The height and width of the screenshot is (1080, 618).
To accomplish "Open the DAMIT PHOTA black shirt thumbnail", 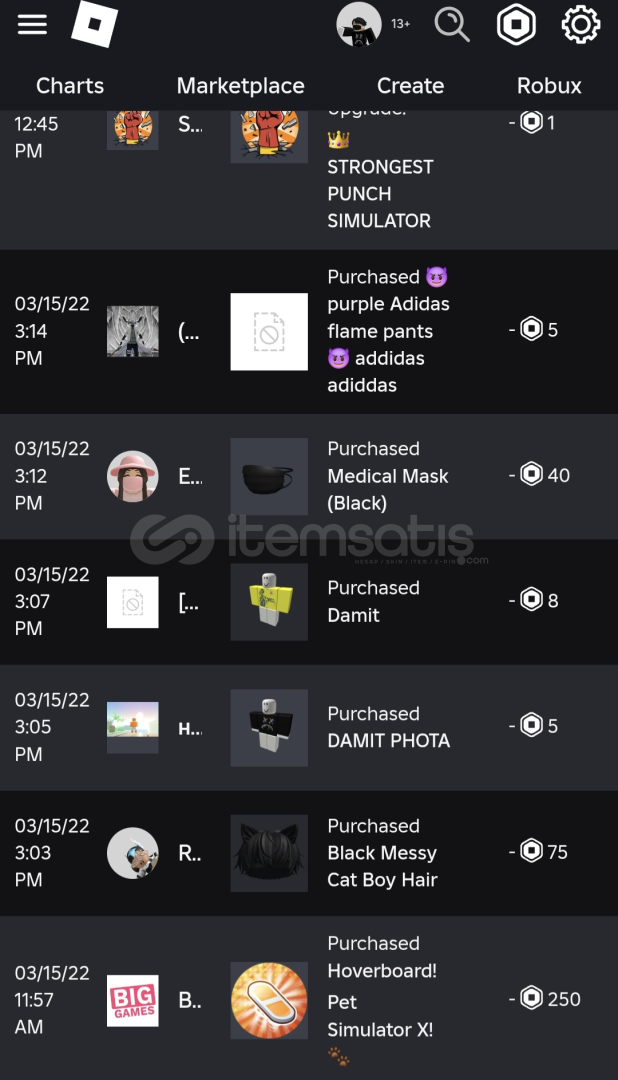I will [x=269, y=727].
